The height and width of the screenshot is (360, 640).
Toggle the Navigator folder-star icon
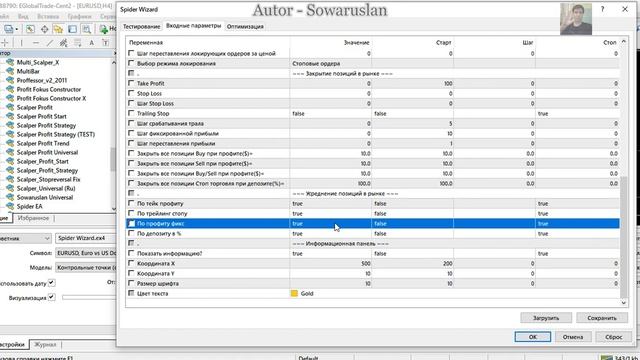pos(58,29)
